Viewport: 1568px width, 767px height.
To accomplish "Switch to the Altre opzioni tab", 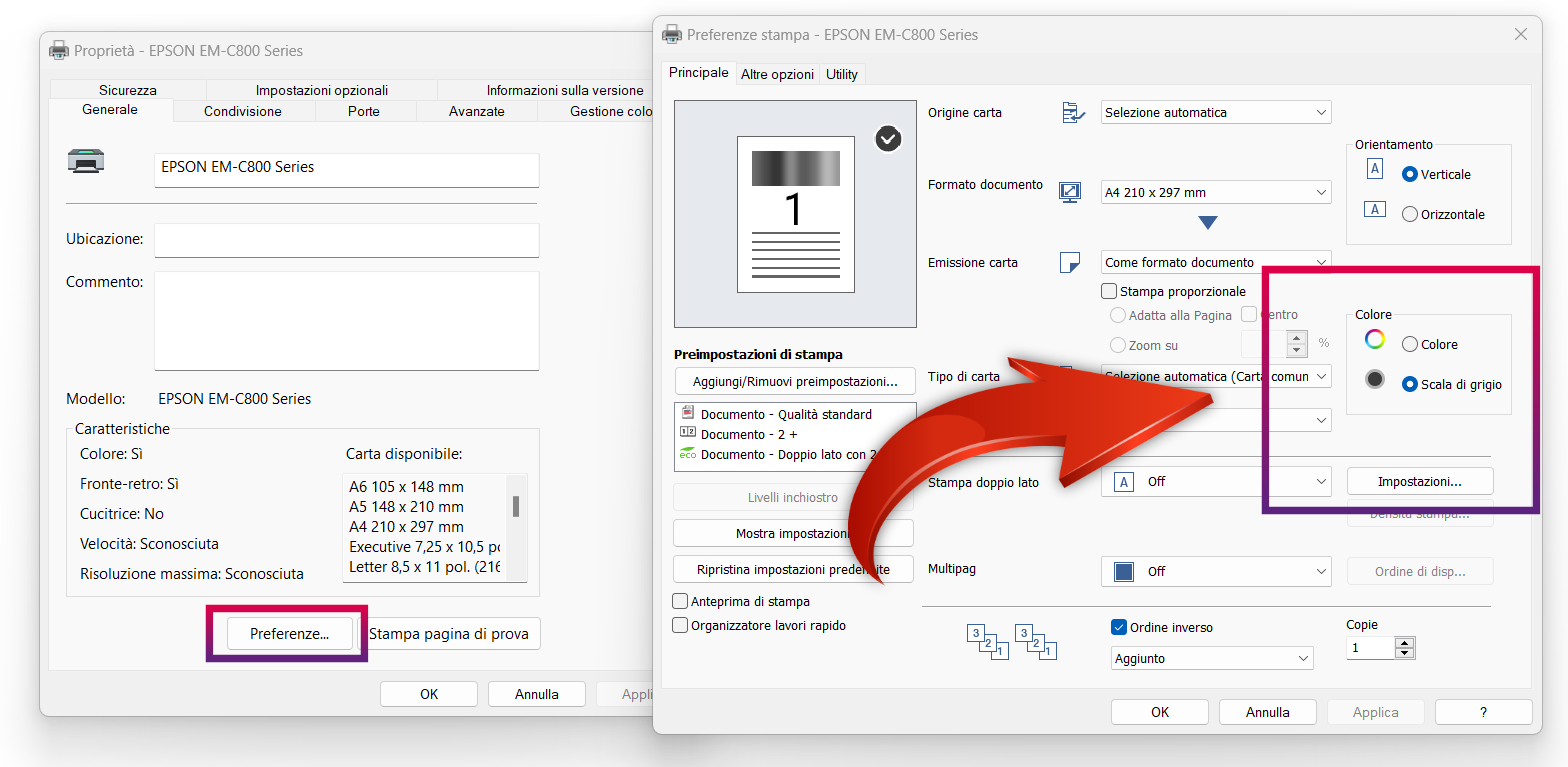I will tap(777, 74).
